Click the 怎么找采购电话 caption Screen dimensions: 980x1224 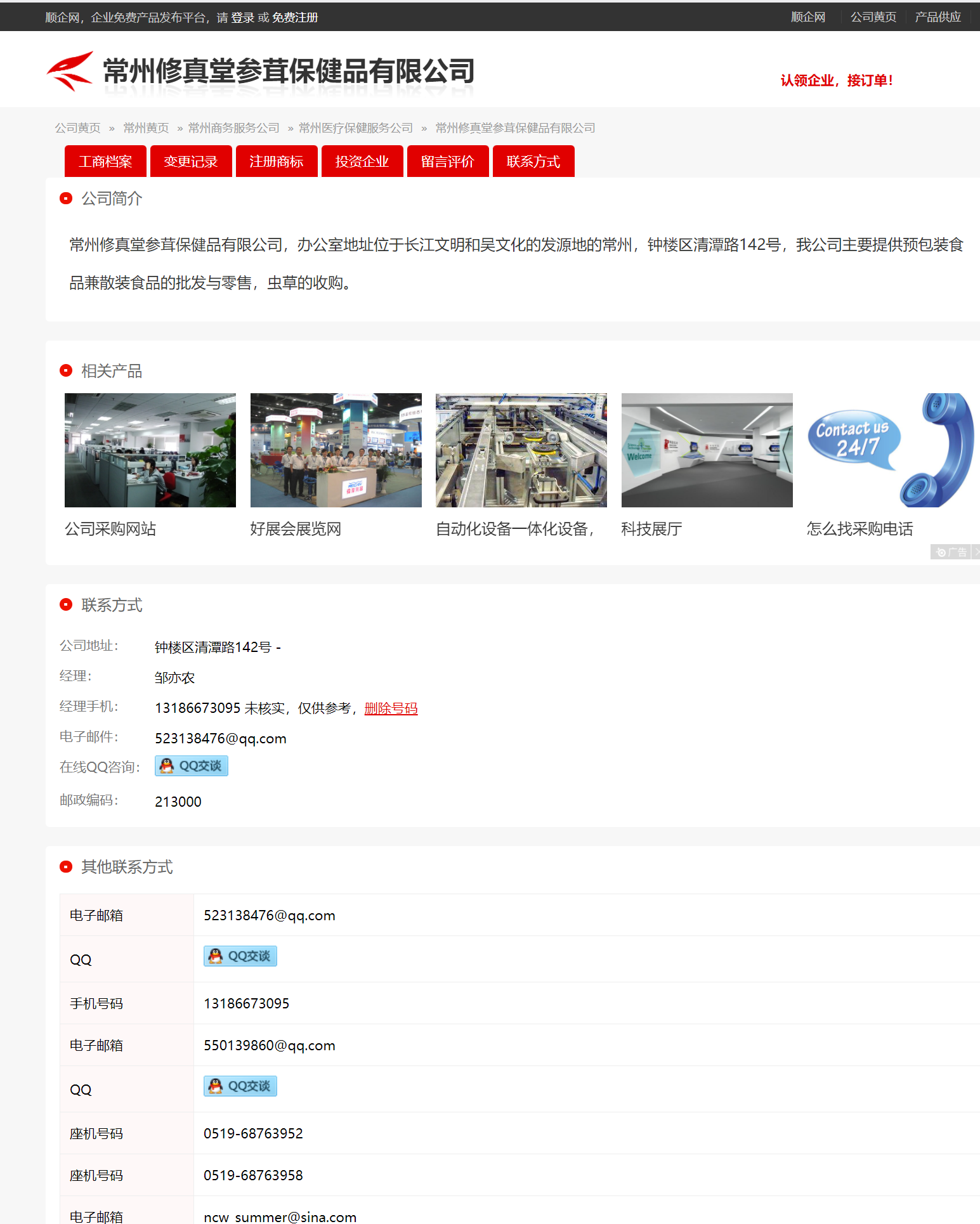[860, 529]
